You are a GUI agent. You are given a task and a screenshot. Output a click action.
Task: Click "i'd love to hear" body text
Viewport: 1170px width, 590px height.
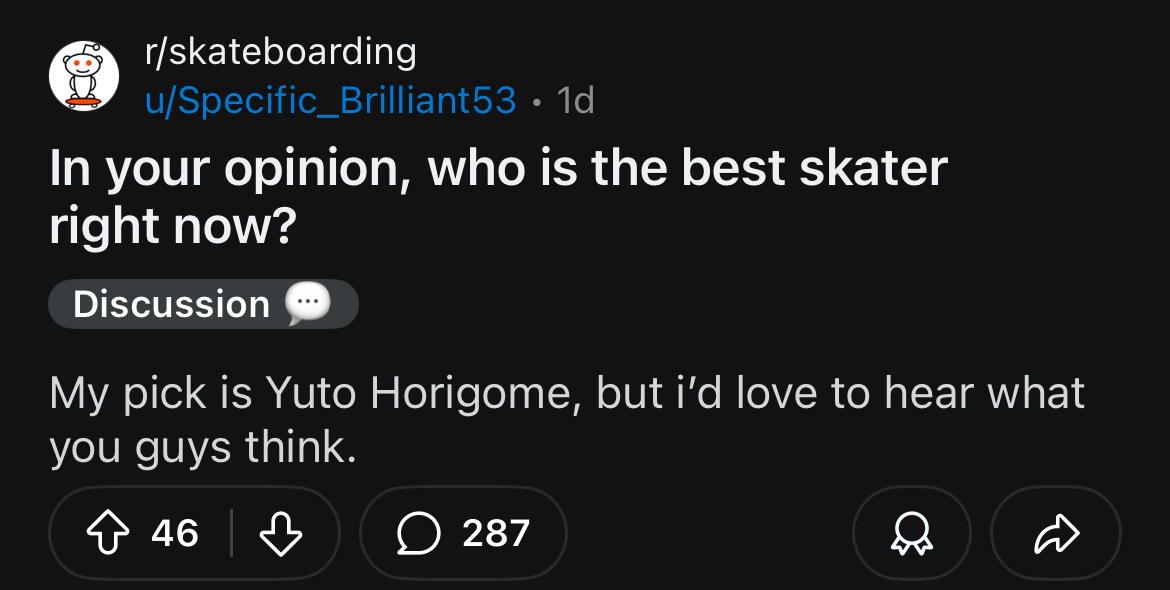pos(822,394)
